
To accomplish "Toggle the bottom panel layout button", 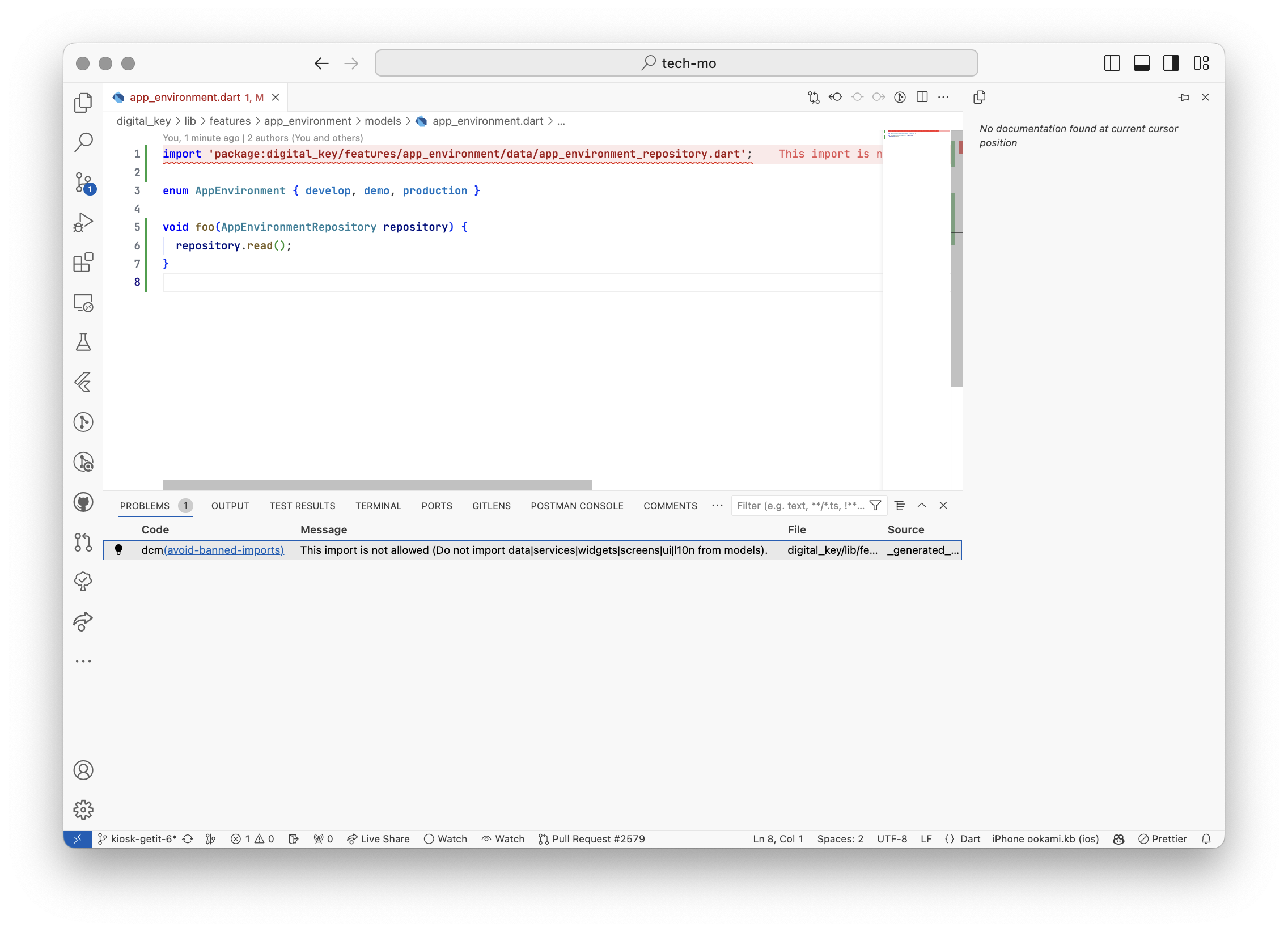I will pos(1141,63).
